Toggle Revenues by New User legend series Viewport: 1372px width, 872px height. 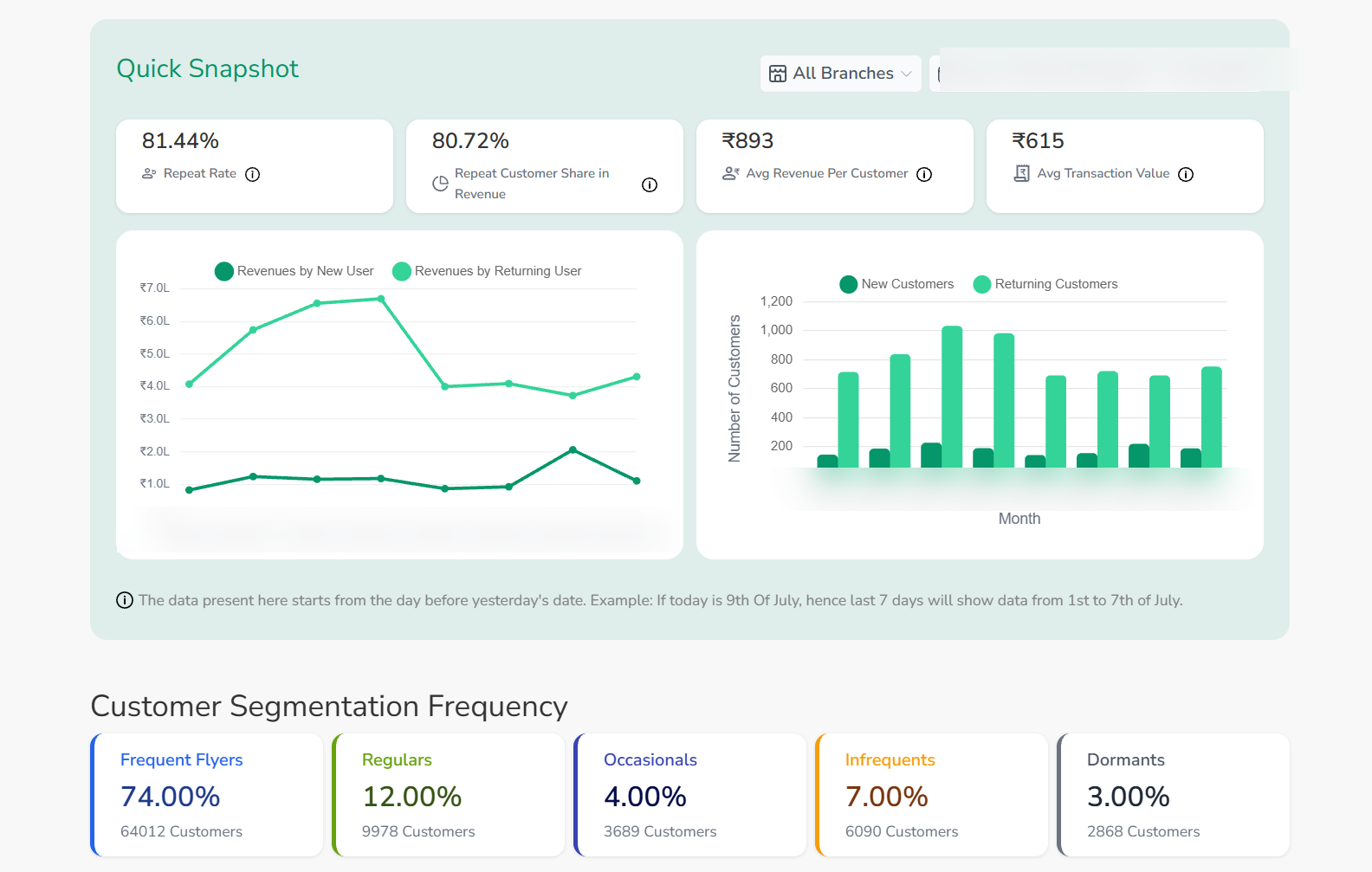point(294,271)
